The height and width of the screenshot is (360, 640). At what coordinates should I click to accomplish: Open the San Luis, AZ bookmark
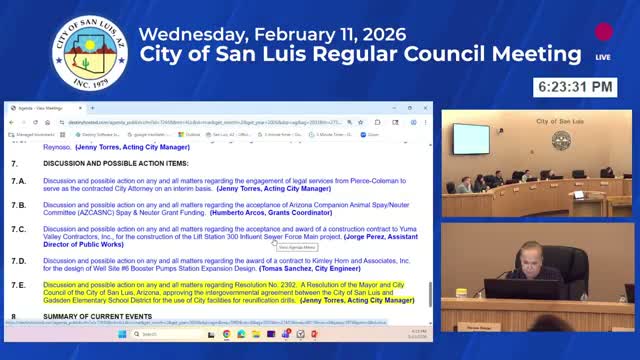[x=228, y=135]
